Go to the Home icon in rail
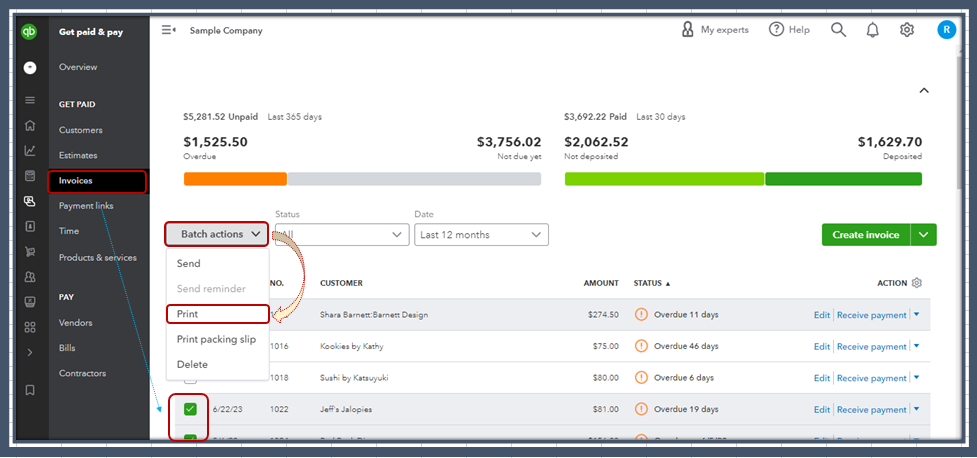Image resolution: width=977 pixels, height=458 pixels. (x=29, y=126)
